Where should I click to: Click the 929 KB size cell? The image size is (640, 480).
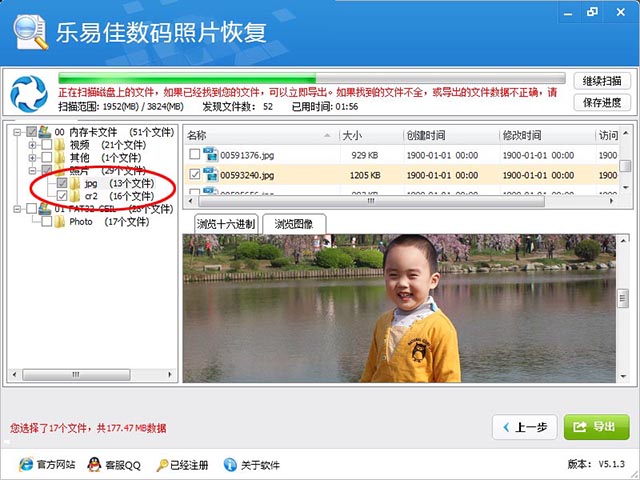pos(365,155)
